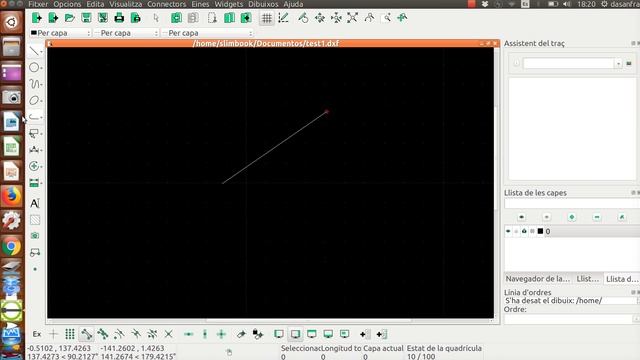Switch to 'Navegador de la...' tab
The height and width of the screenshot is (360, 640).
tap(538, 279)
